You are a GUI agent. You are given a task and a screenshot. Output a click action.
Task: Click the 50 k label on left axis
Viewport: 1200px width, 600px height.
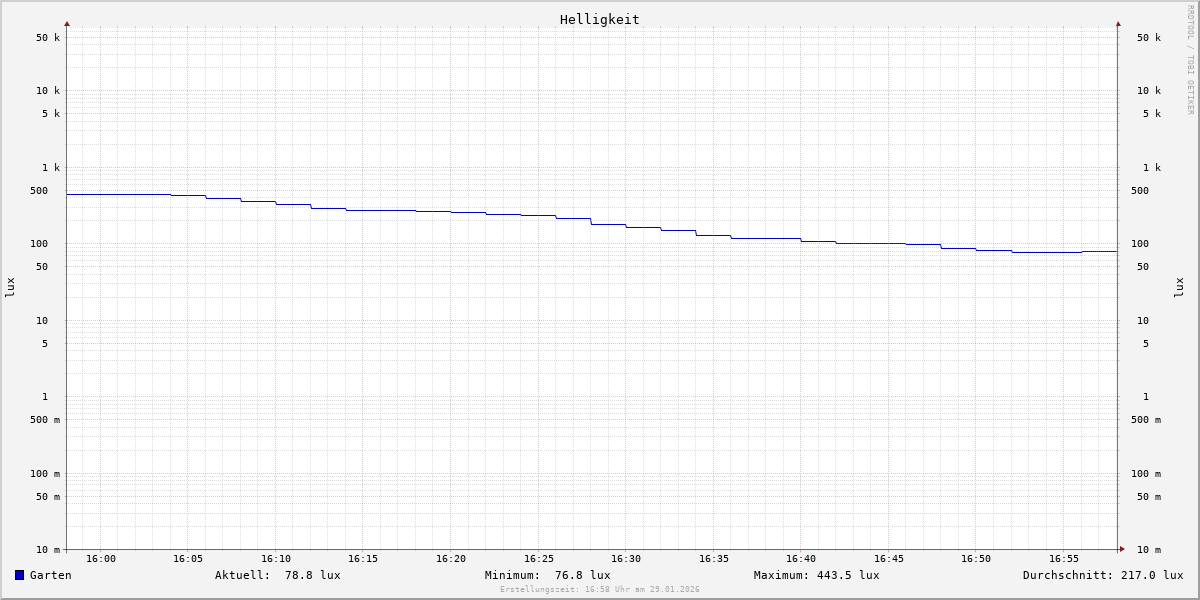(48, 38)
